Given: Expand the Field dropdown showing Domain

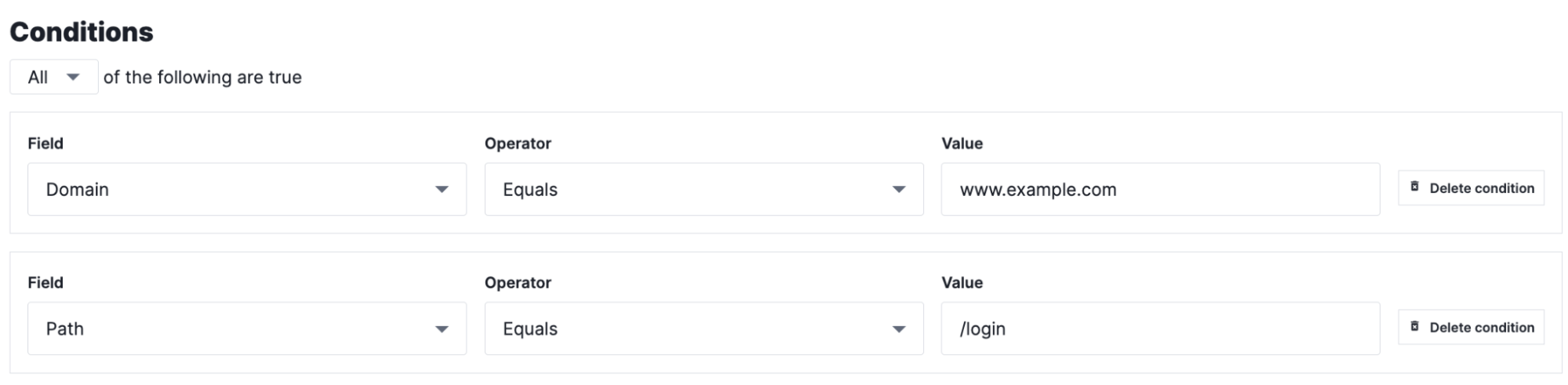Looking at the screenshot, I should pos(246,190).
